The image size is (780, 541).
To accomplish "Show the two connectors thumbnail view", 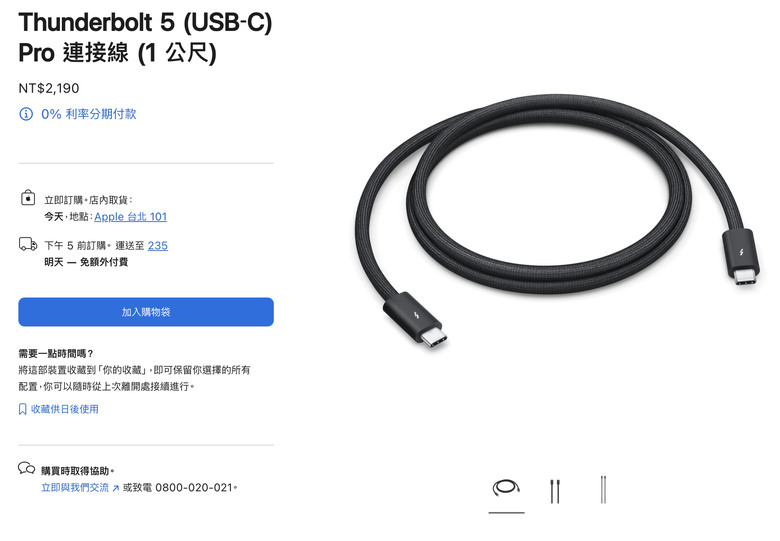I will pos(555,490).
